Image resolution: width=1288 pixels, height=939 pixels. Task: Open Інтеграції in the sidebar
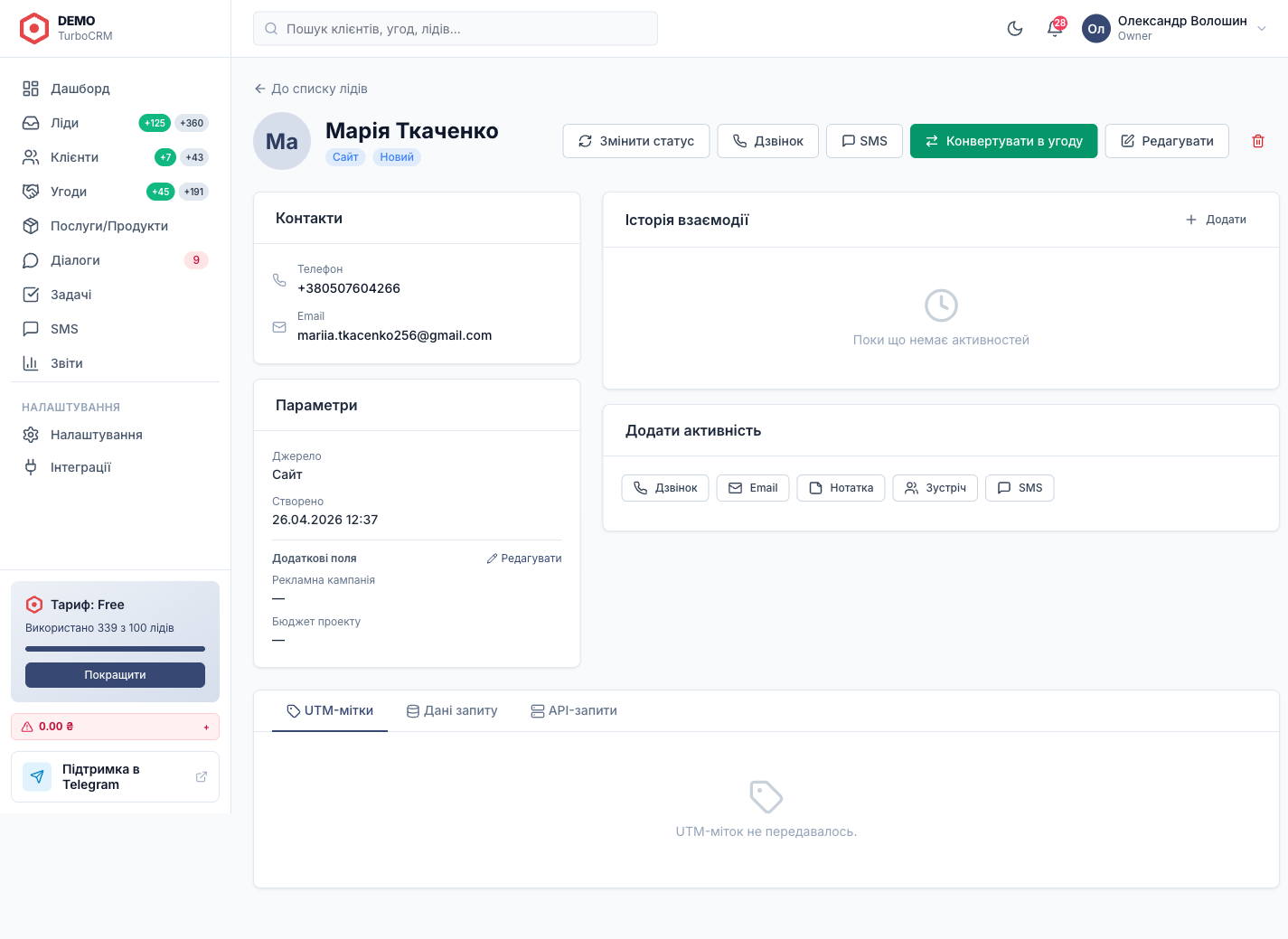[115, 467]
